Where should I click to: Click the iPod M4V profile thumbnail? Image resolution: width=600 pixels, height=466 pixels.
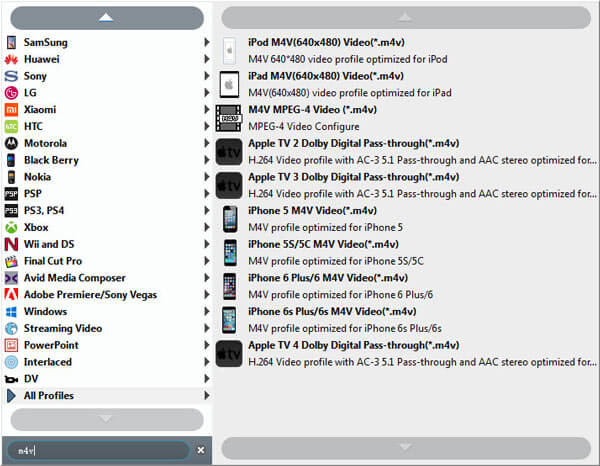pos(230,51)
